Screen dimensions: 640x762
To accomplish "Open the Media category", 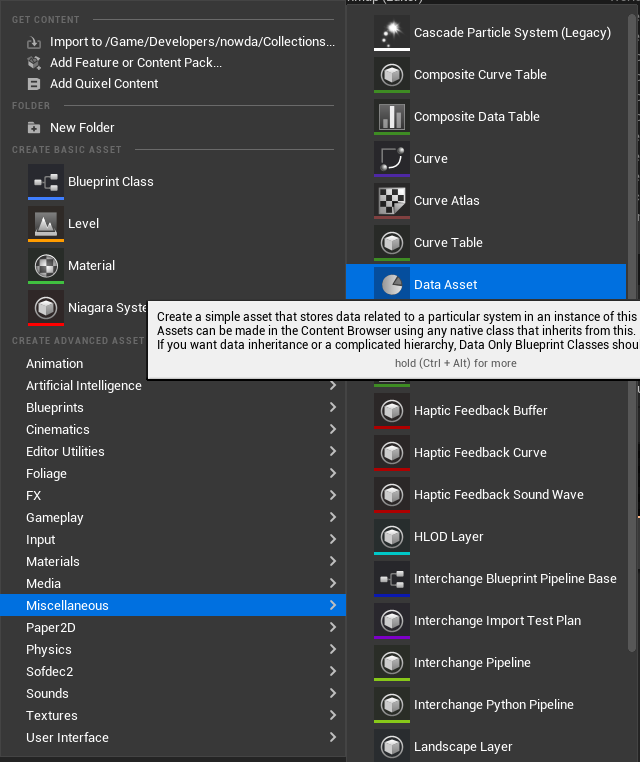I will [x=173, y=583].
